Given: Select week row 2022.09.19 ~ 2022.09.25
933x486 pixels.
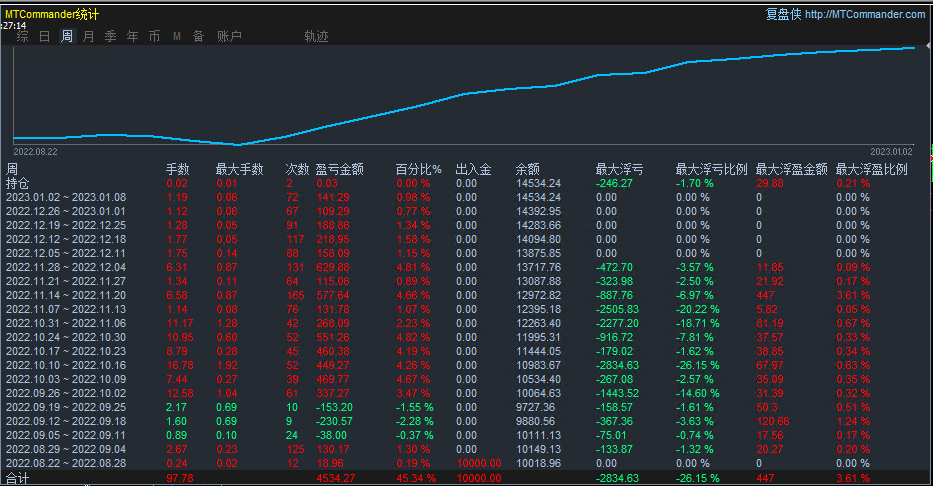Looking at the screenshot, I should [x=466, y=407].
